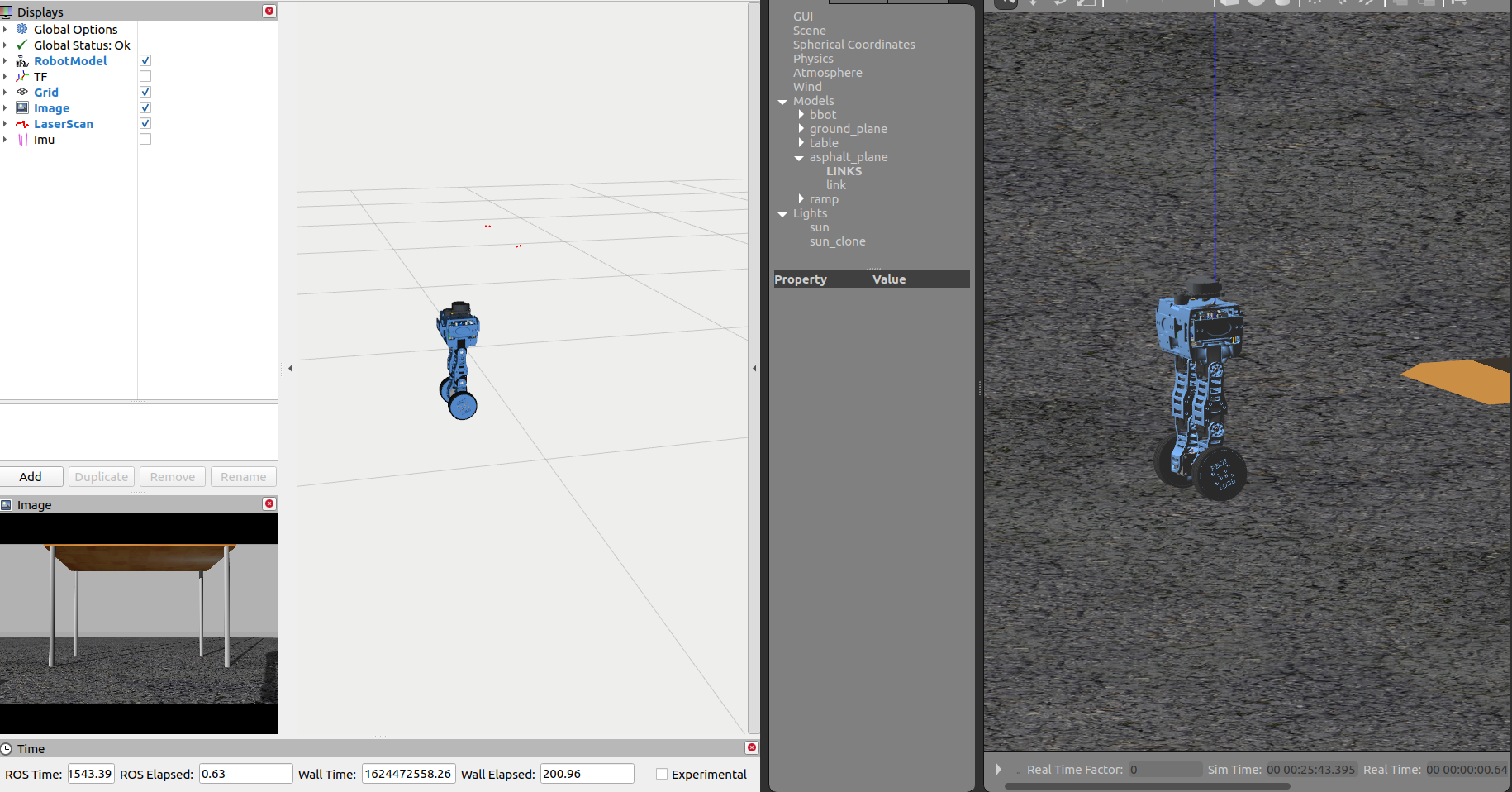Disable the LaserScan display checkbox

145,124
